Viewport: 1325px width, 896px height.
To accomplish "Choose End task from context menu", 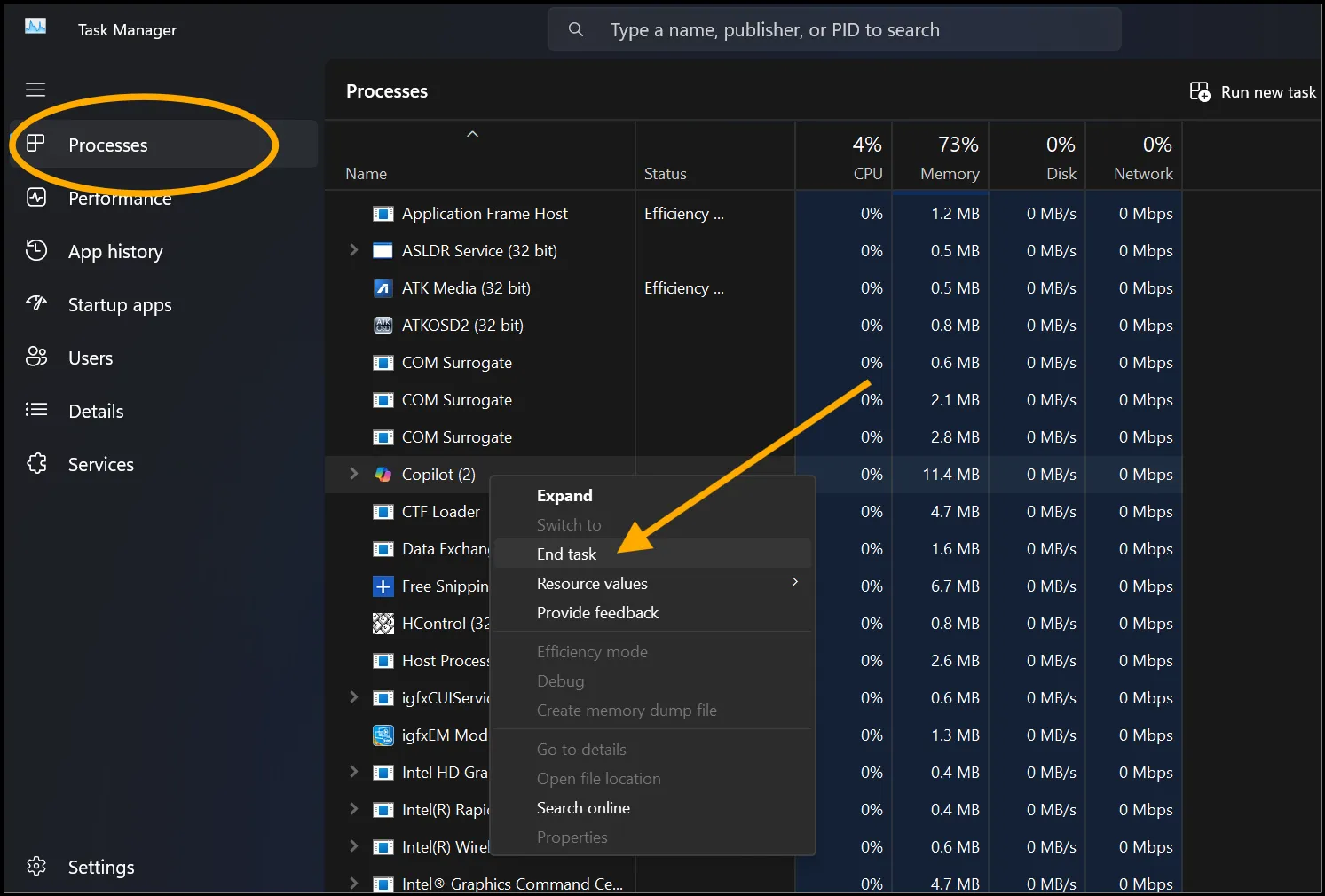I will [565, 554].
